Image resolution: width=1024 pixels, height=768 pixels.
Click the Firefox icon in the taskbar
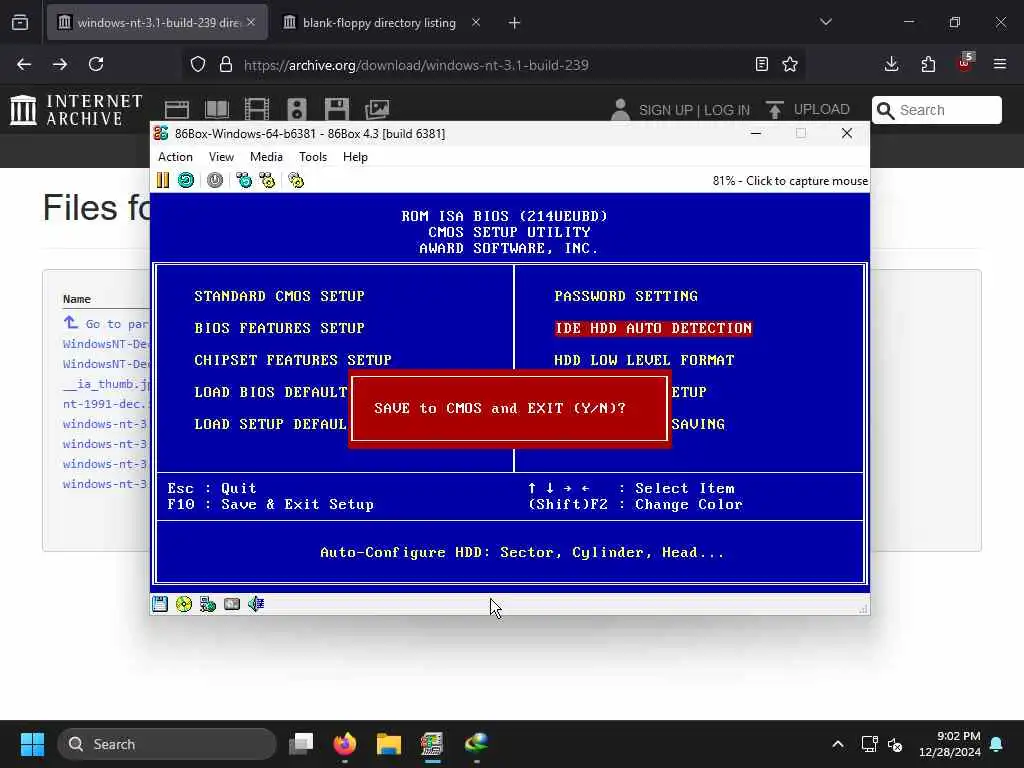pyautogui.click(x=345, y=744)
